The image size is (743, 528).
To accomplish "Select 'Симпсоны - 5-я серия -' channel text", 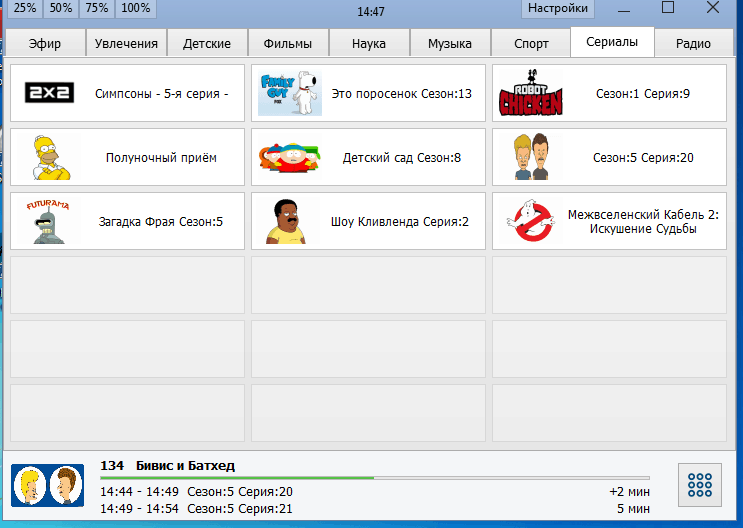I will [x=162, y=94].
